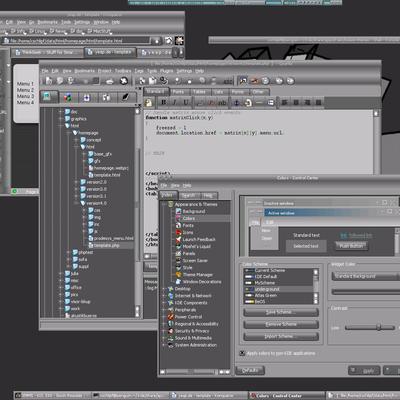
Task: Open the Help tab in the Control Center sidebar
Action: tap(208, 195)
